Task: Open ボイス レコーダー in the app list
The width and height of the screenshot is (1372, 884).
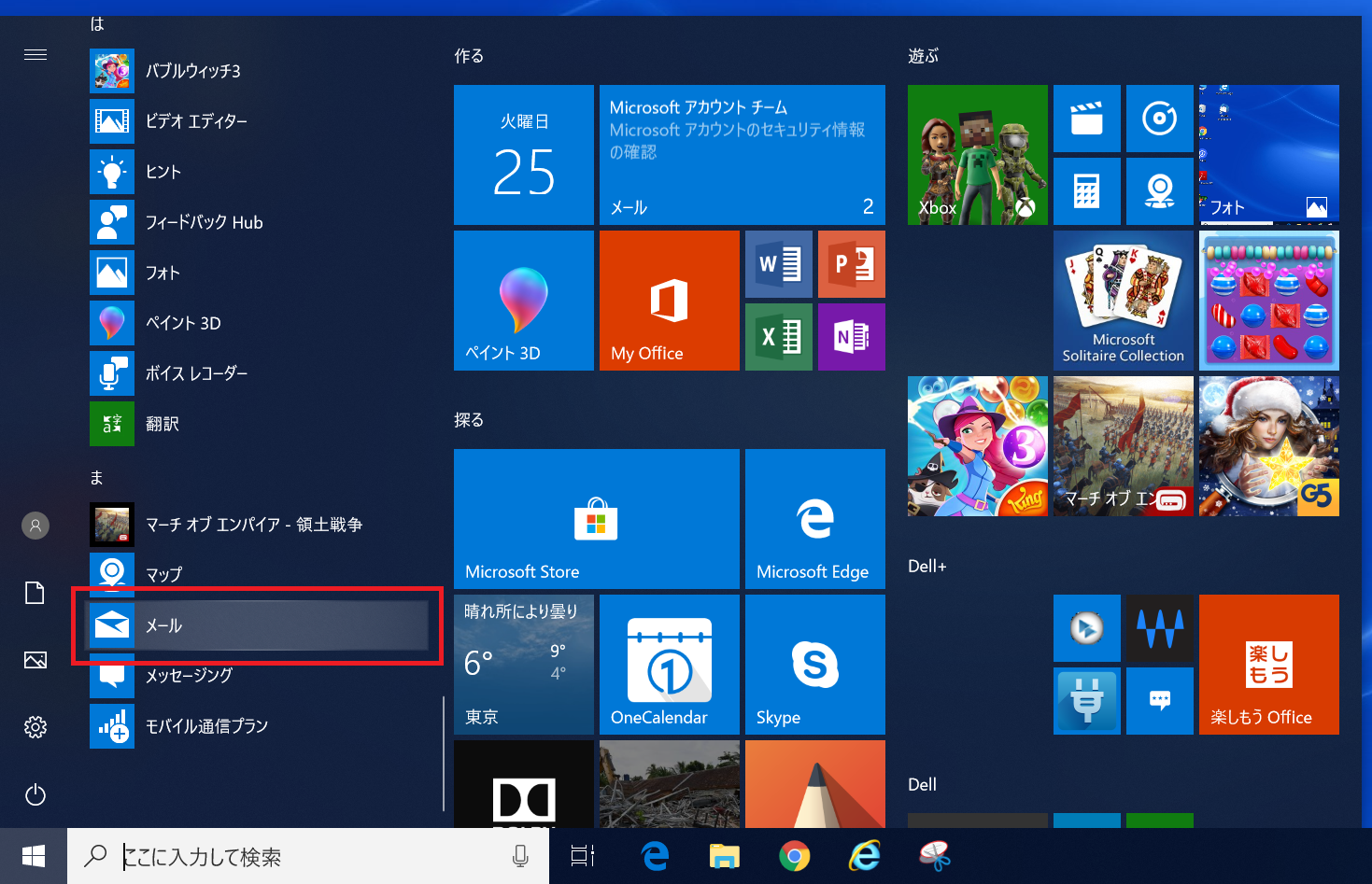Action: [259, 373]
